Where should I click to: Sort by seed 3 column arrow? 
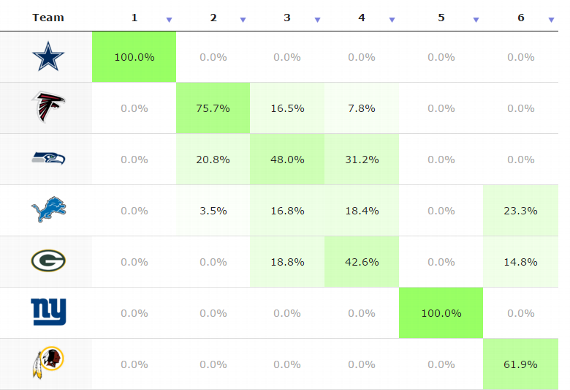pos(317,20)
